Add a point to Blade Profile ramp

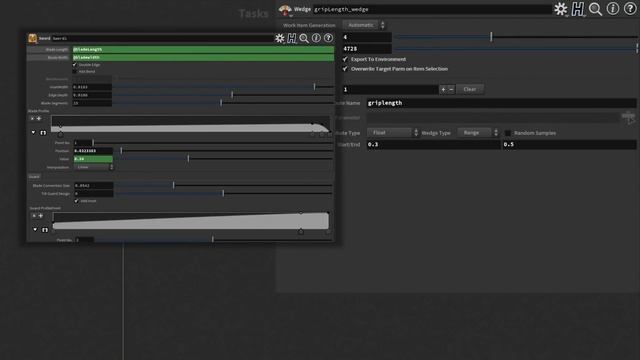click(x=39, y=118)
